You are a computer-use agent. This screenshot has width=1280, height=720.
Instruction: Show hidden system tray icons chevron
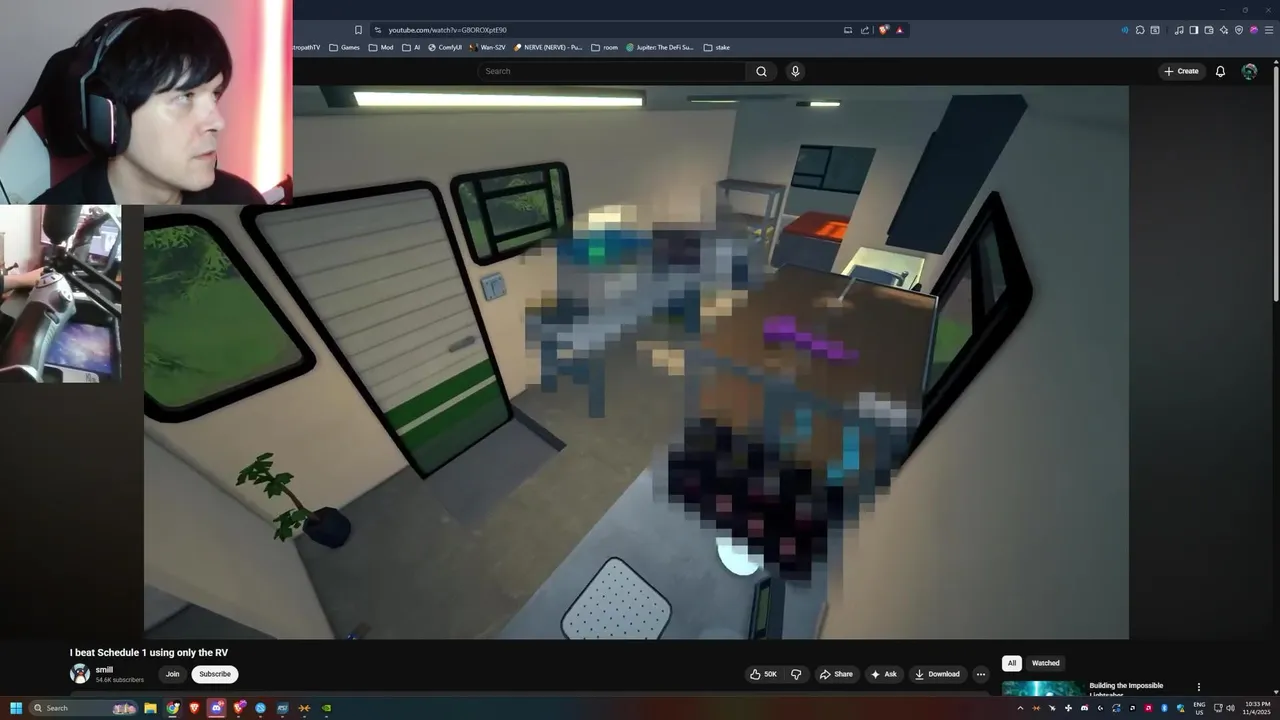click(1020, 708)
